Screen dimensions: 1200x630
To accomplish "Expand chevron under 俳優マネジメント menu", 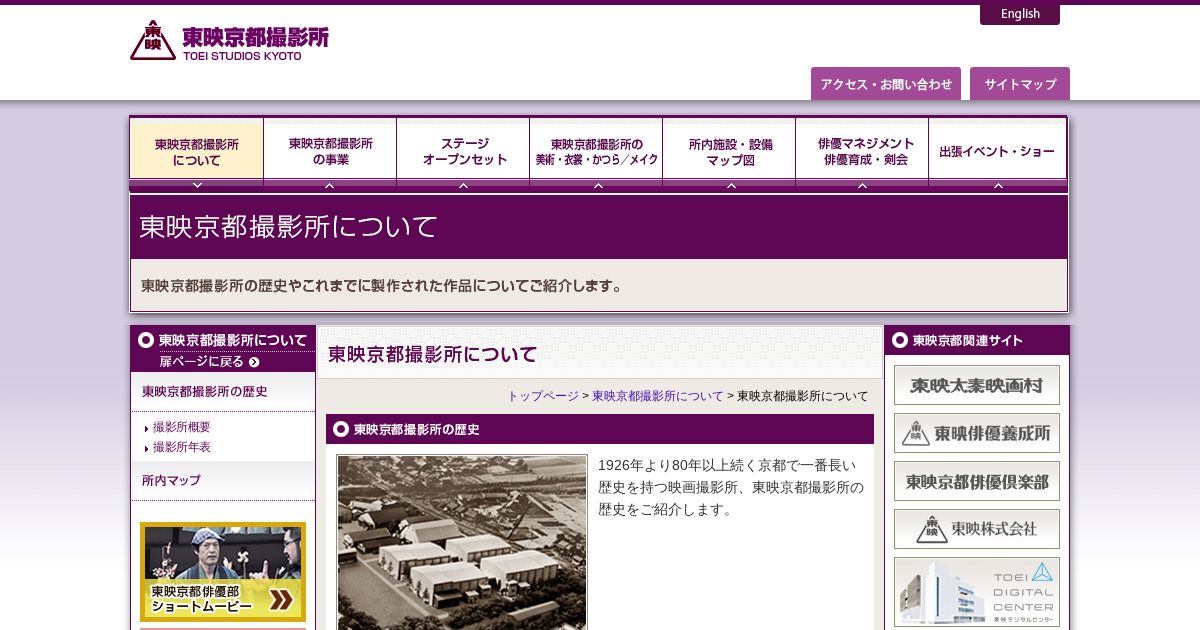I will coord(862,186).
